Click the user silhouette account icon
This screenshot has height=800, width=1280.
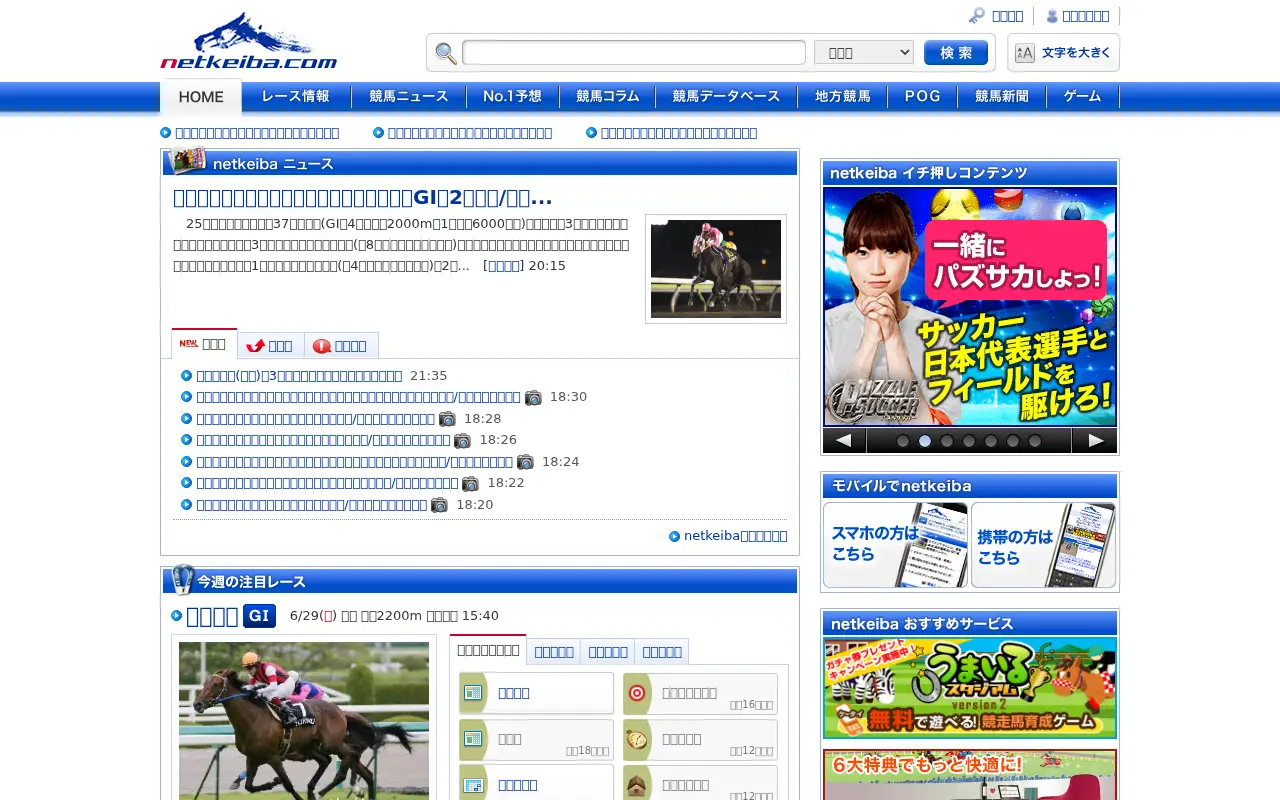[x=1052, y=16]
